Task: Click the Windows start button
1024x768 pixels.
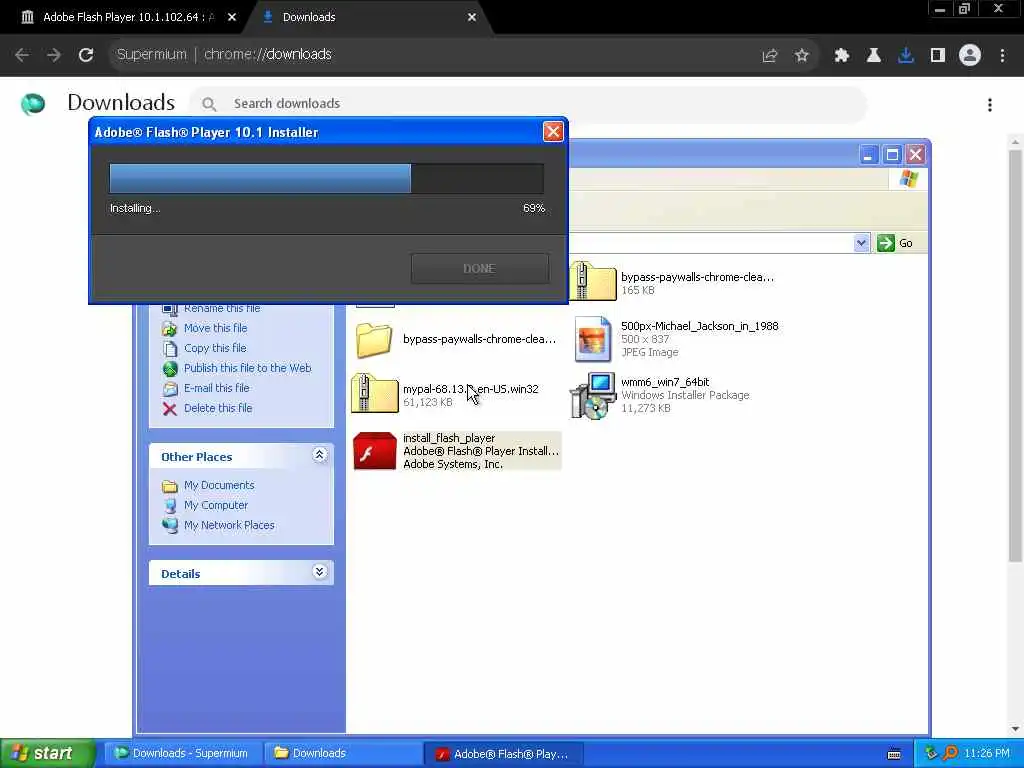Action: (x=47, y=754)
